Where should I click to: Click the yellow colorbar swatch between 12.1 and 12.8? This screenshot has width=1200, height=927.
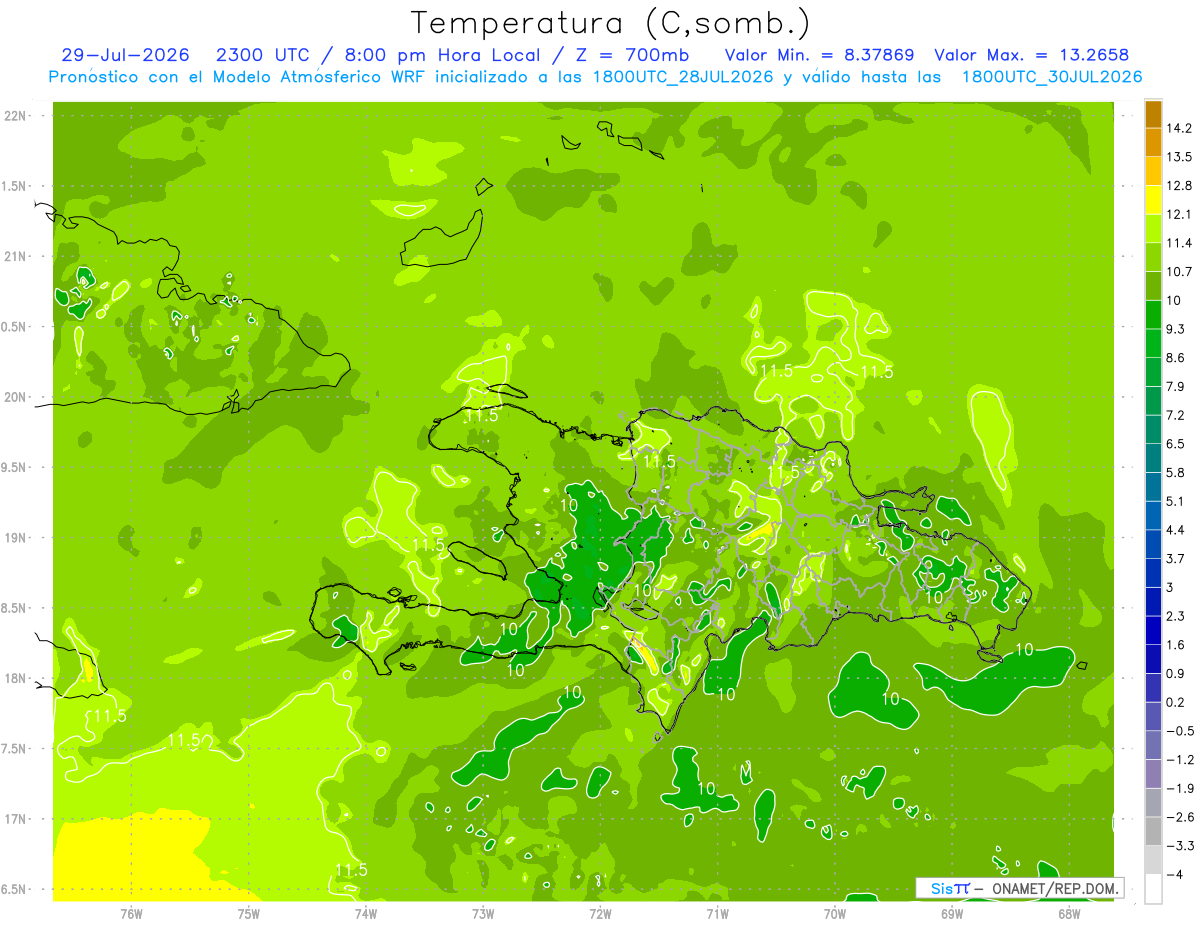(x=1153, y=200)
